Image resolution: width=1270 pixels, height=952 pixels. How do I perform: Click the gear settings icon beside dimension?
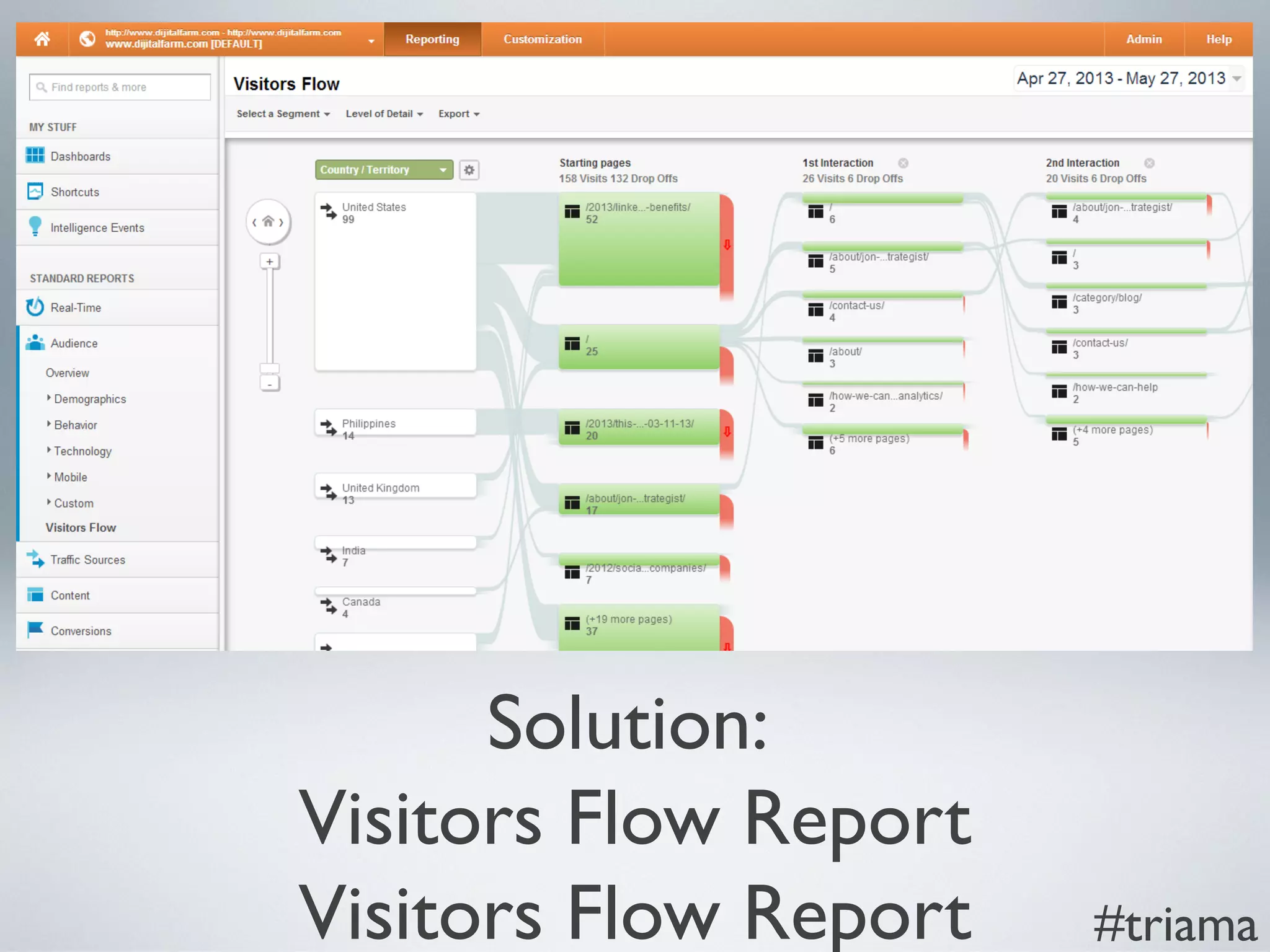[469, 170]
